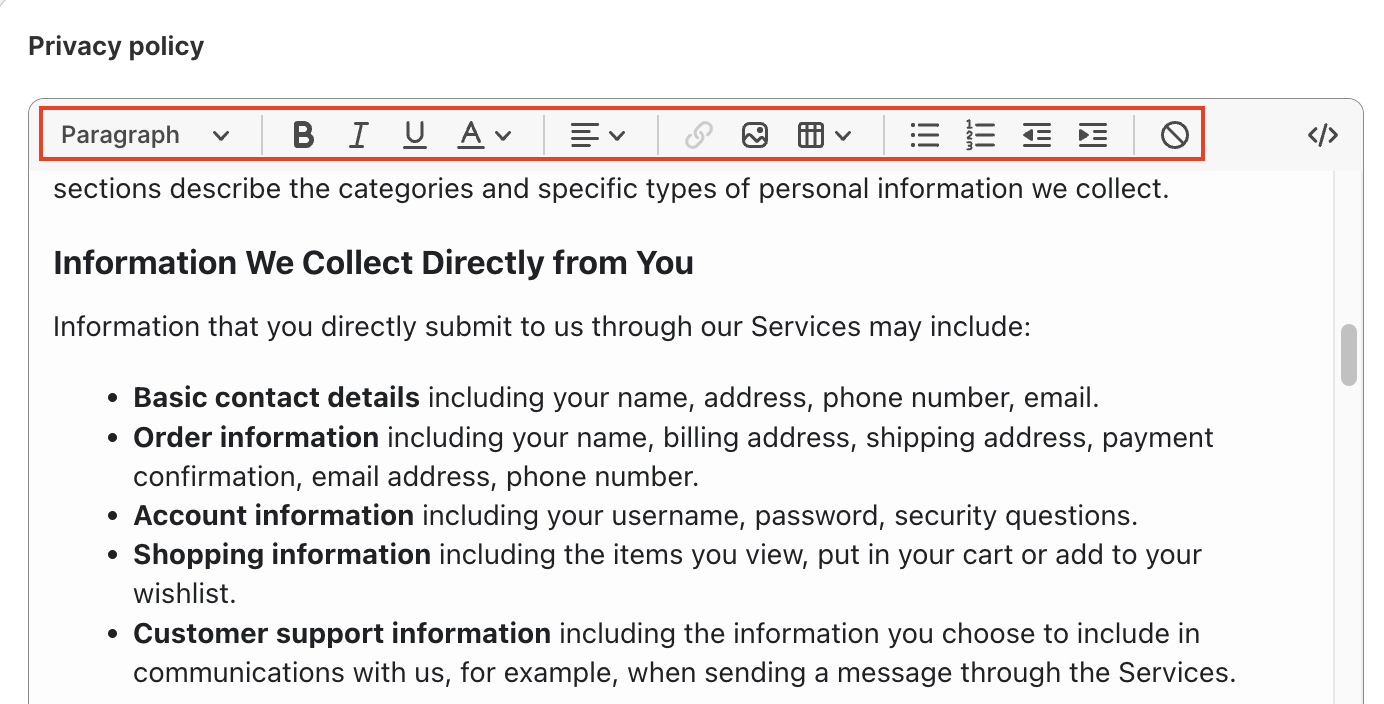The image size is (1384, 704).
Task: Click the 'Information We Collect Directly from You' heading
Action: click(373, 263)
